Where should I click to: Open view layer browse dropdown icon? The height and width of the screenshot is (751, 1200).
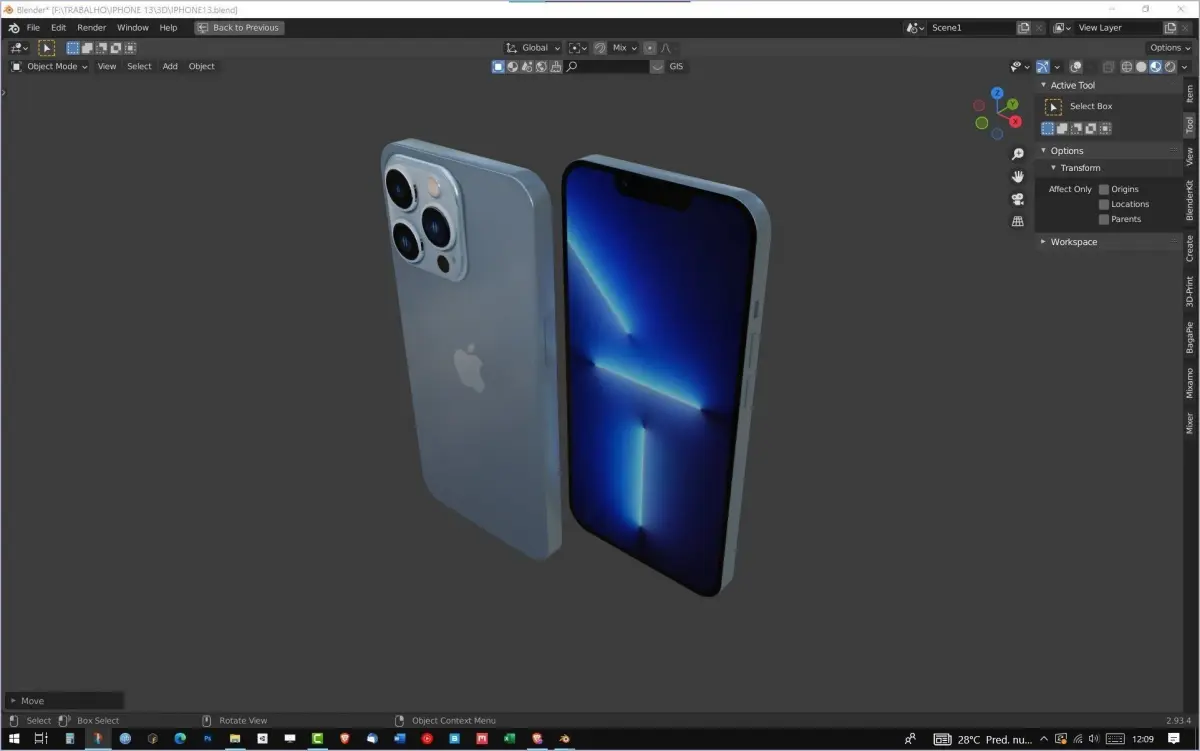1062,28
